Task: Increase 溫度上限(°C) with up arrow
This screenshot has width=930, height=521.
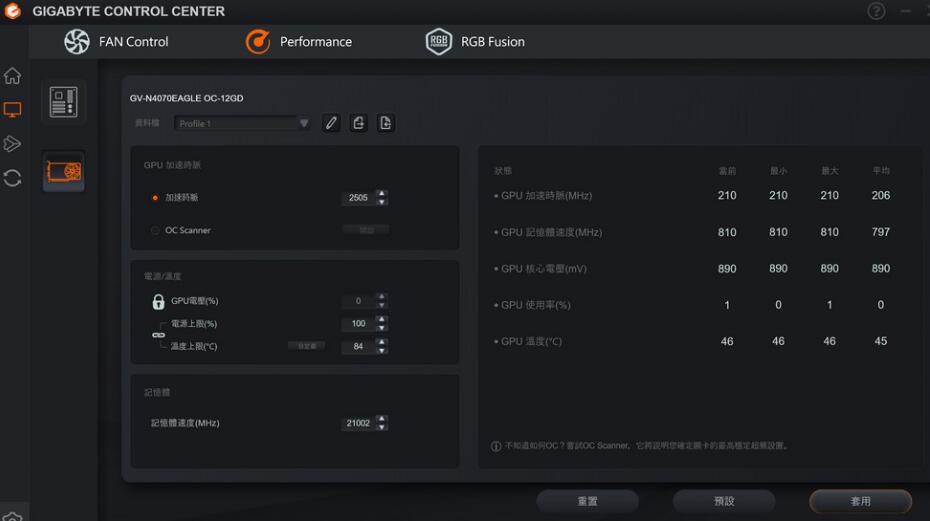Action: coord(382,342)
